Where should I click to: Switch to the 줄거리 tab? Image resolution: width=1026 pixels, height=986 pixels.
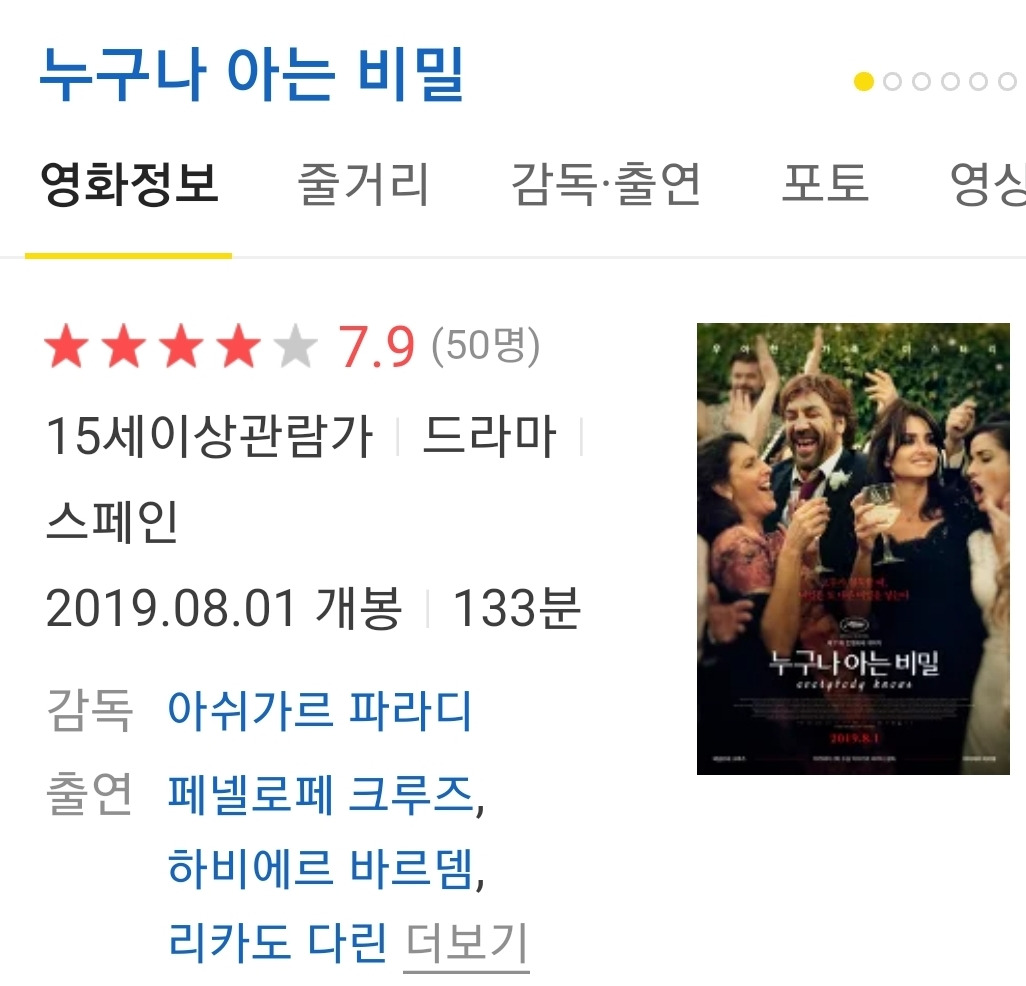[x=364, y=184]
